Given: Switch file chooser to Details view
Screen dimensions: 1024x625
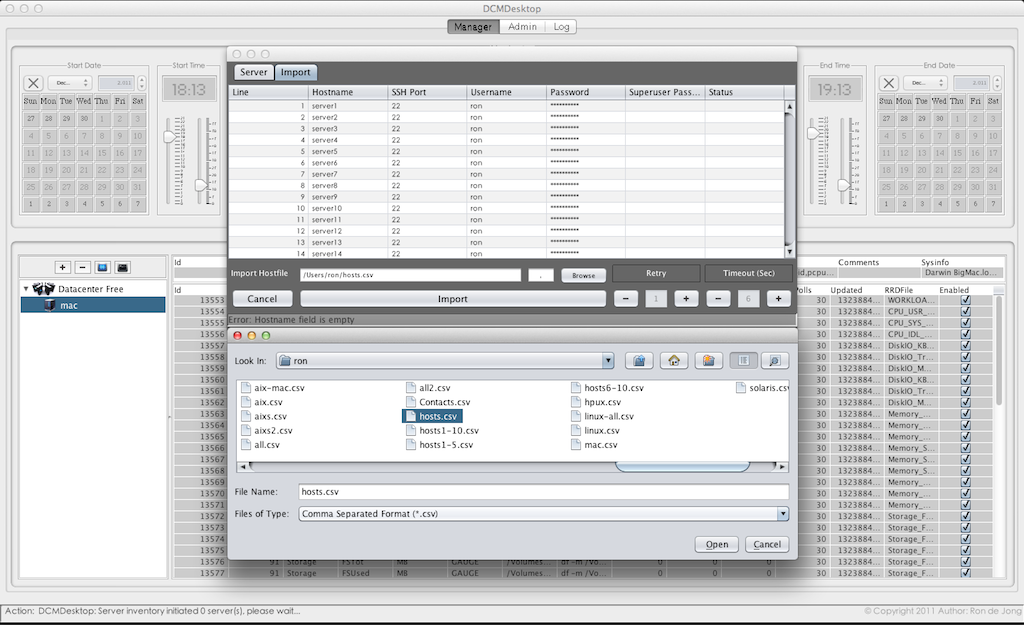Looking at the screenshot, I should coord(773,360).
